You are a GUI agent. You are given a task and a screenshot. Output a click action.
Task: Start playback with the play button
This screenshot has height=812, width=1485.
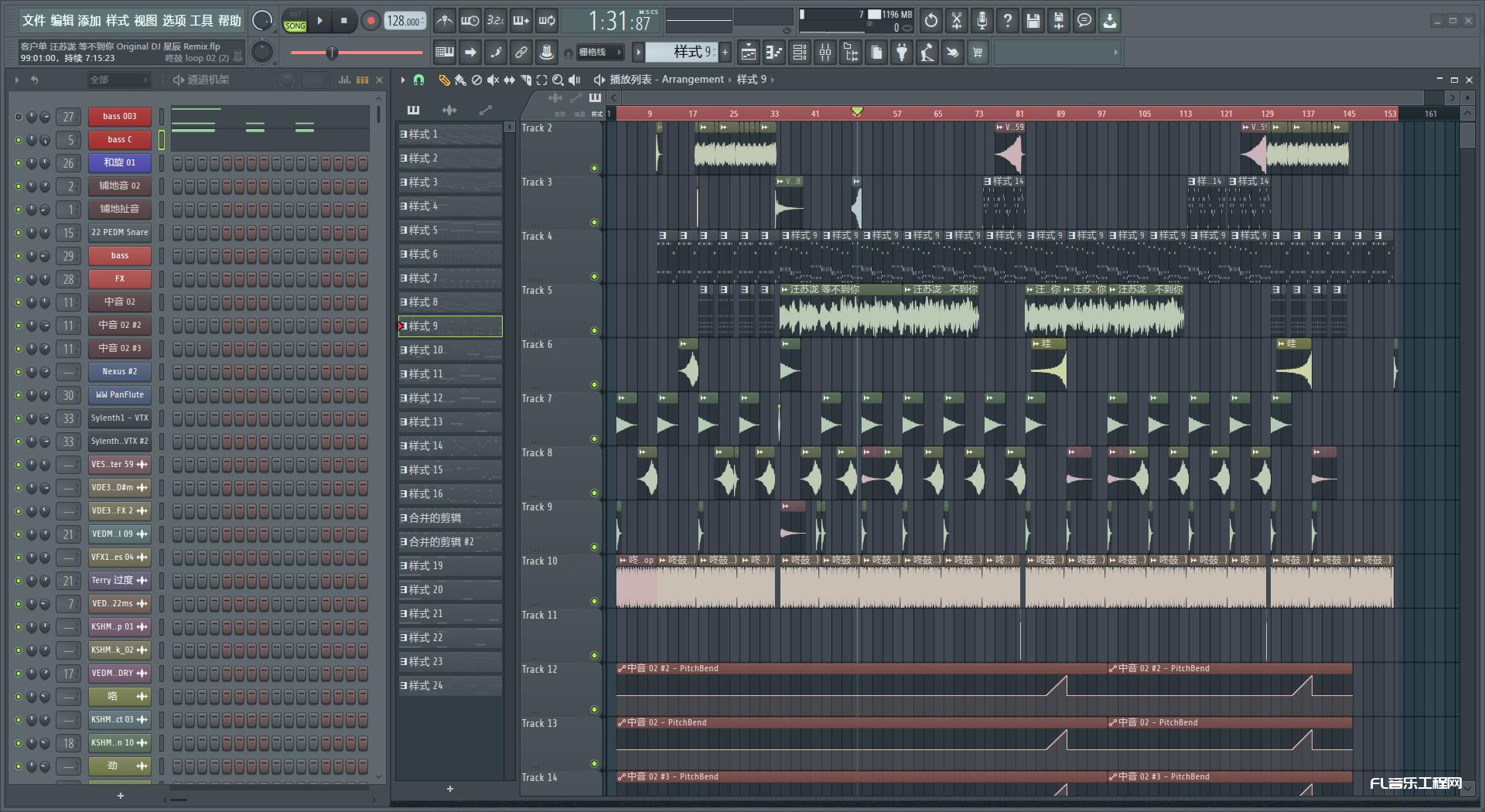point(319,21)
